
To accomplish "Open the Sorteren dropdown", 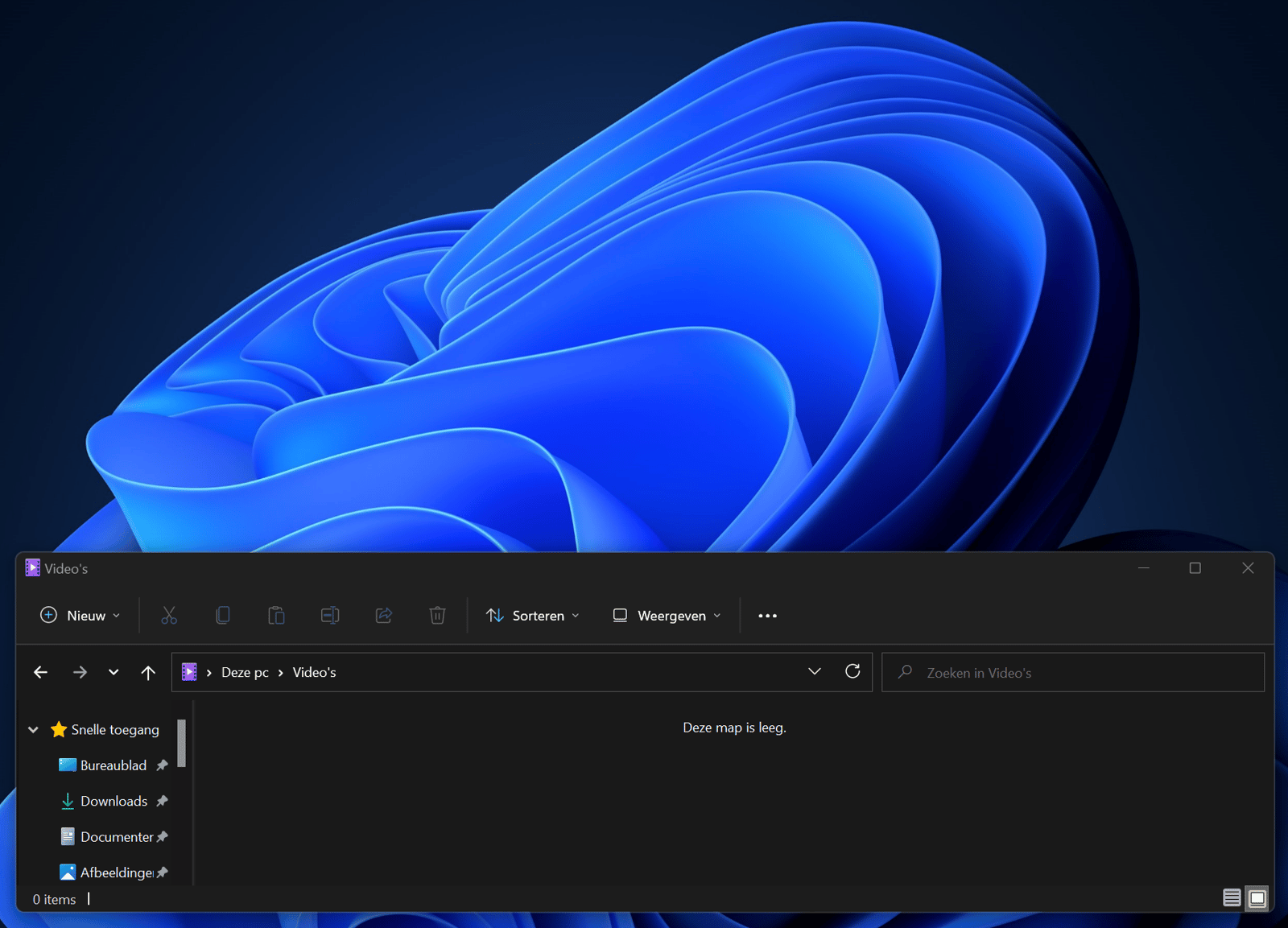I will (532, 615).
